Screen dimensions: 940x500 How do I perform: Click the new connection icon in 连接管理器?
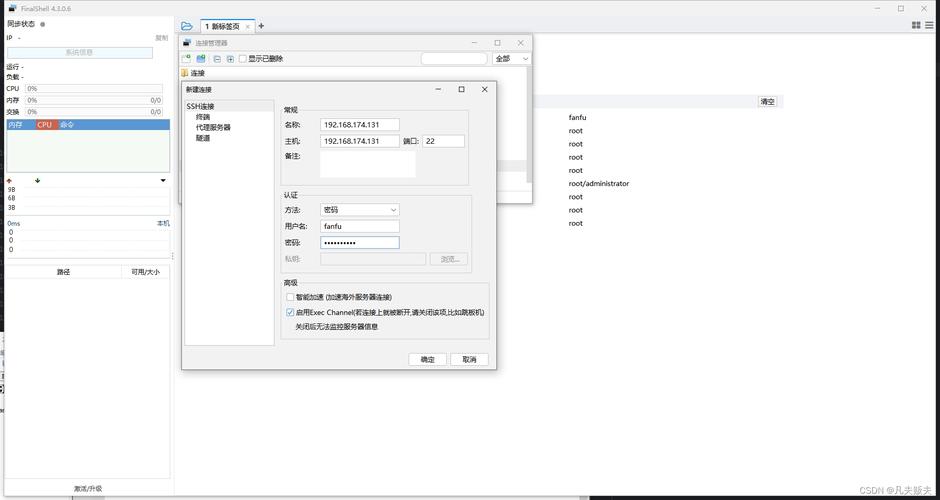coord(186,59)
